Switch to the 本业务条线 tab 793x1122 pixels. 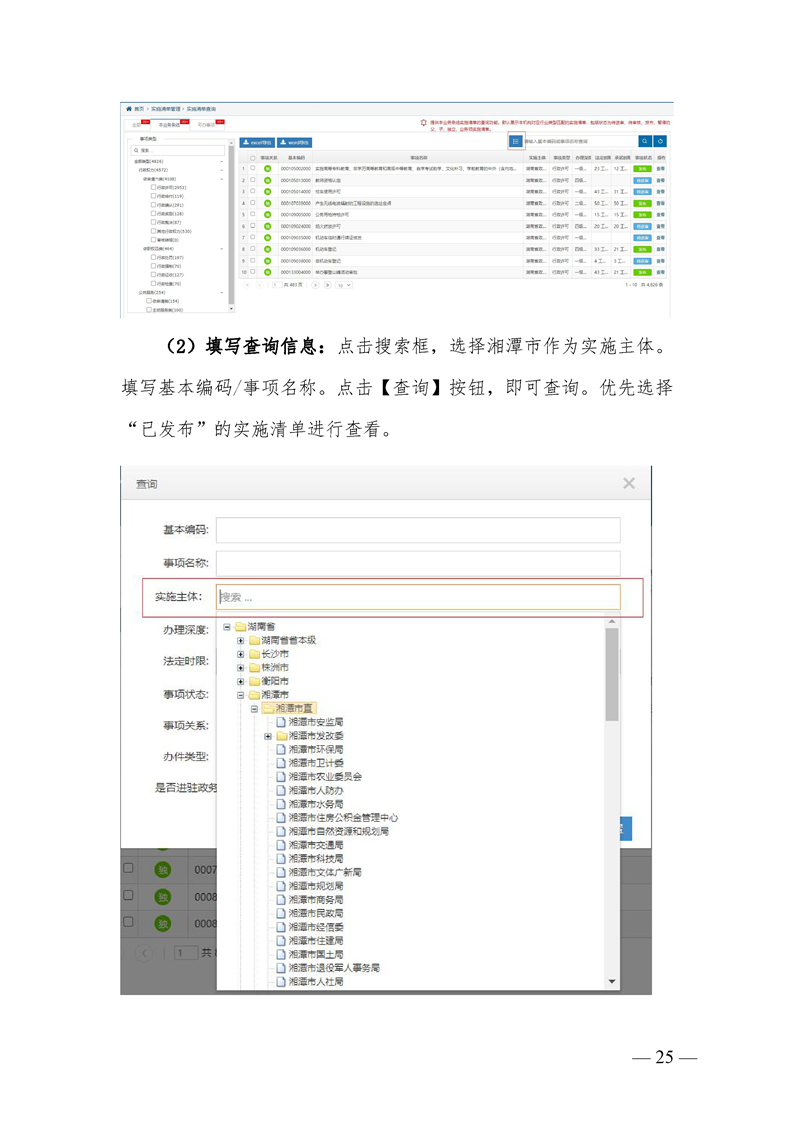click(x=170, y=125)
